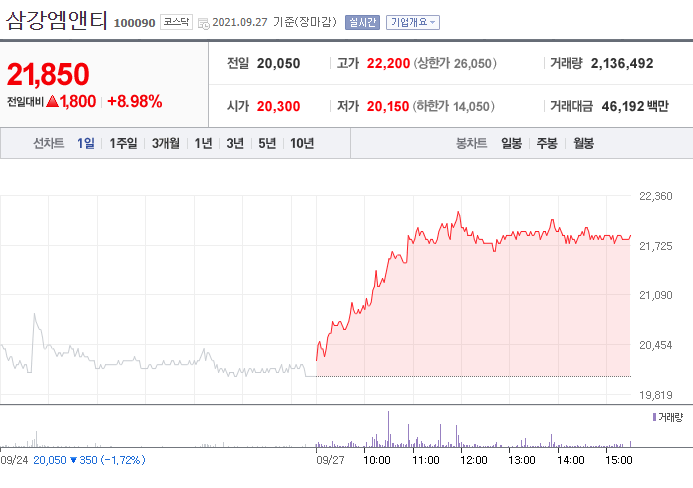Image resolution: width=693 pixels, height=488 pixels.
Task: Click the low price 20,150
Action: (388, 107)
